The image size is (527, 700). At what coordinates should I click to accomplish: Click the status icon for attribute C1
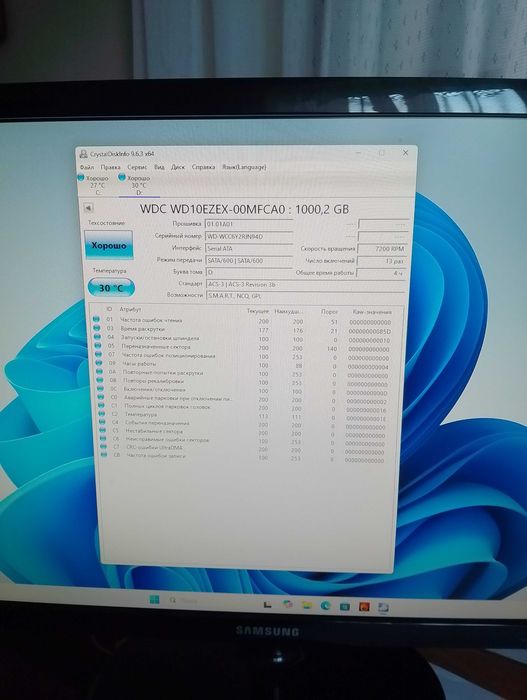point(101,405)
